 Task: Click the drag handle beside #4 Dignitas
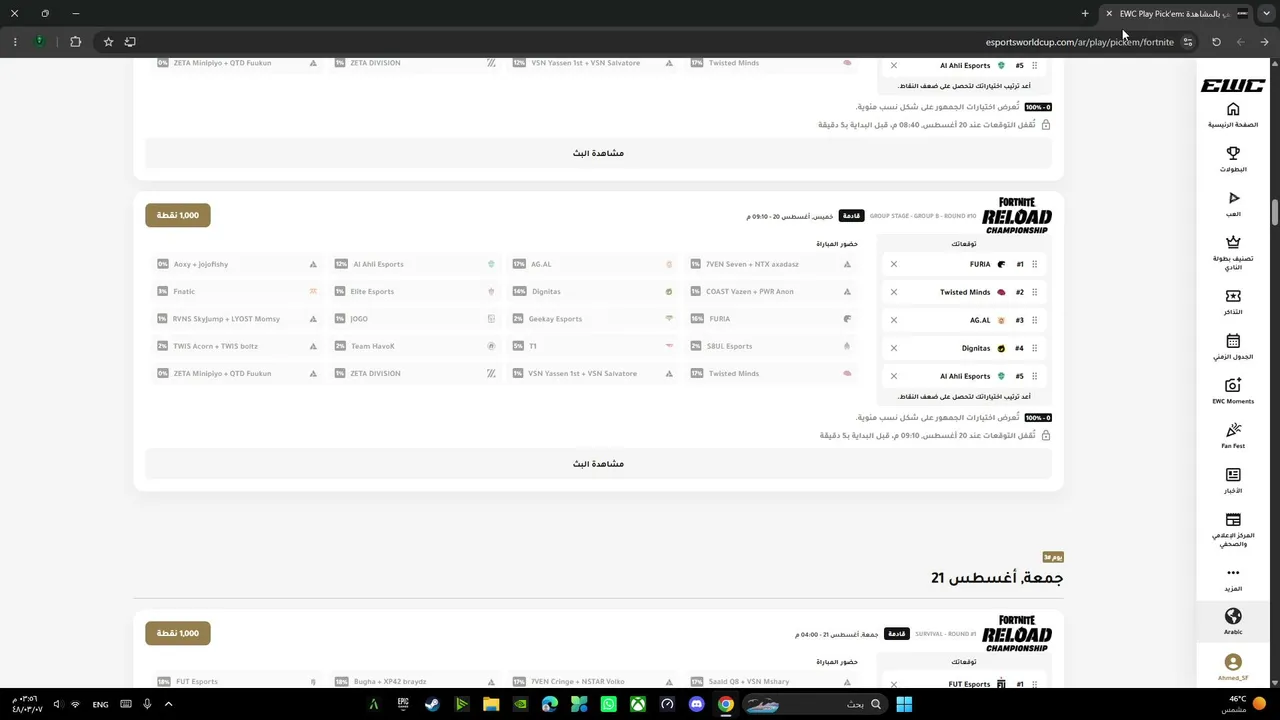click(x=1035, y=348)
